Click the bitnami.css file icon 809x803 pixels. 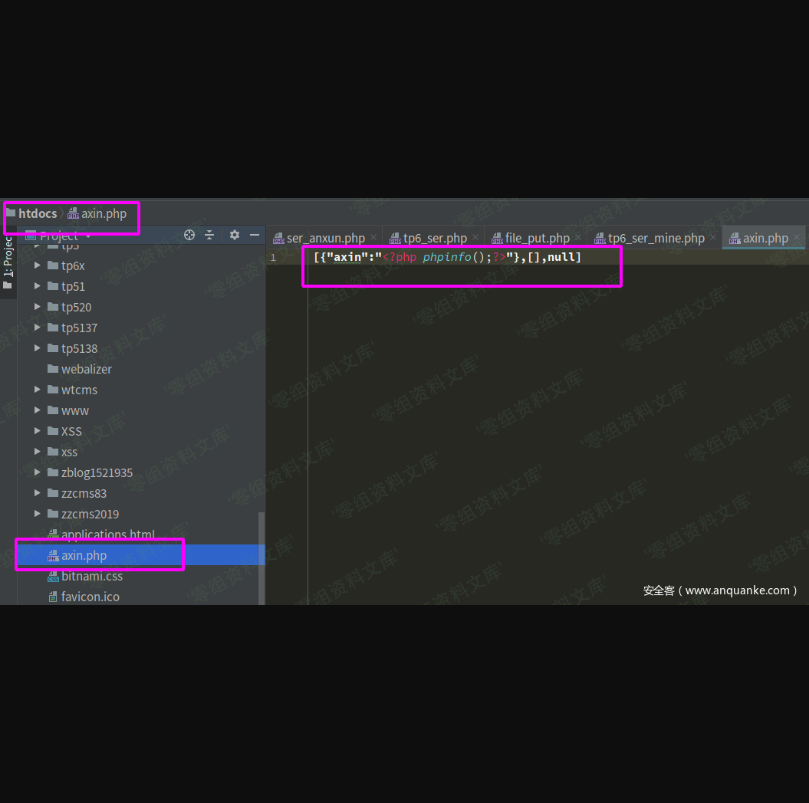52,576
